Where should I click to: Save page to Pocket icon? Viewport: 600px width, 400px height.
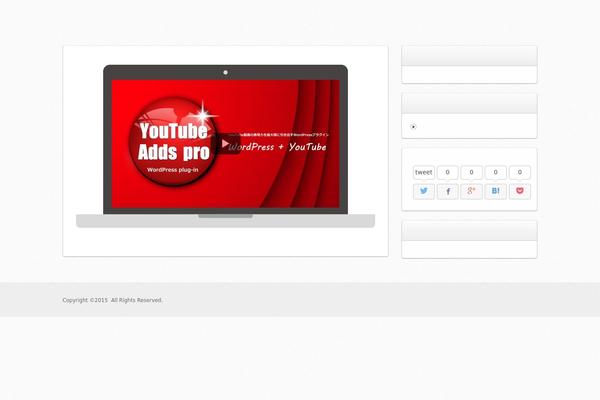tap(520, 191)
